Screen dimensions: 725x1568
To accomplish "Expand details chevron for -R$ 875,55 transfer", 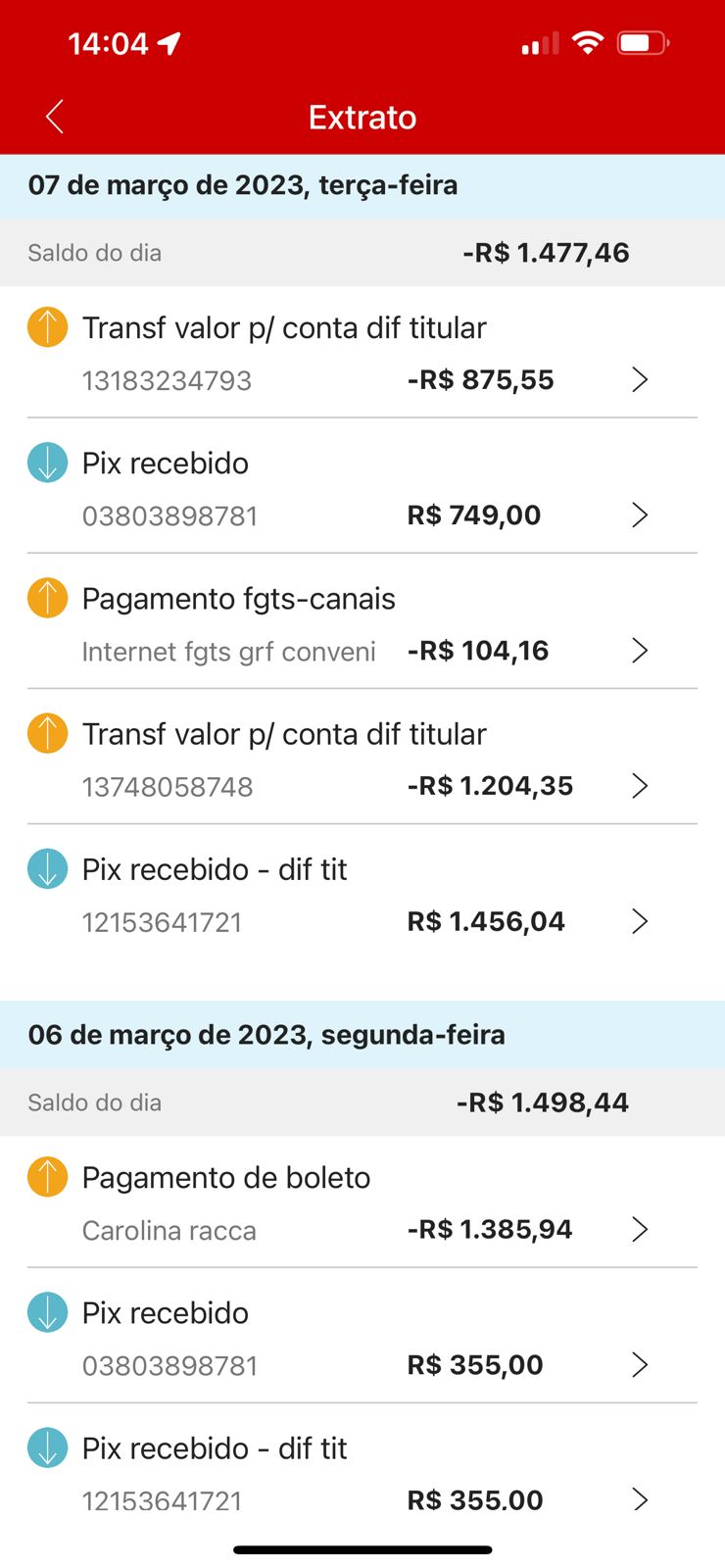I will coord(640,379).
